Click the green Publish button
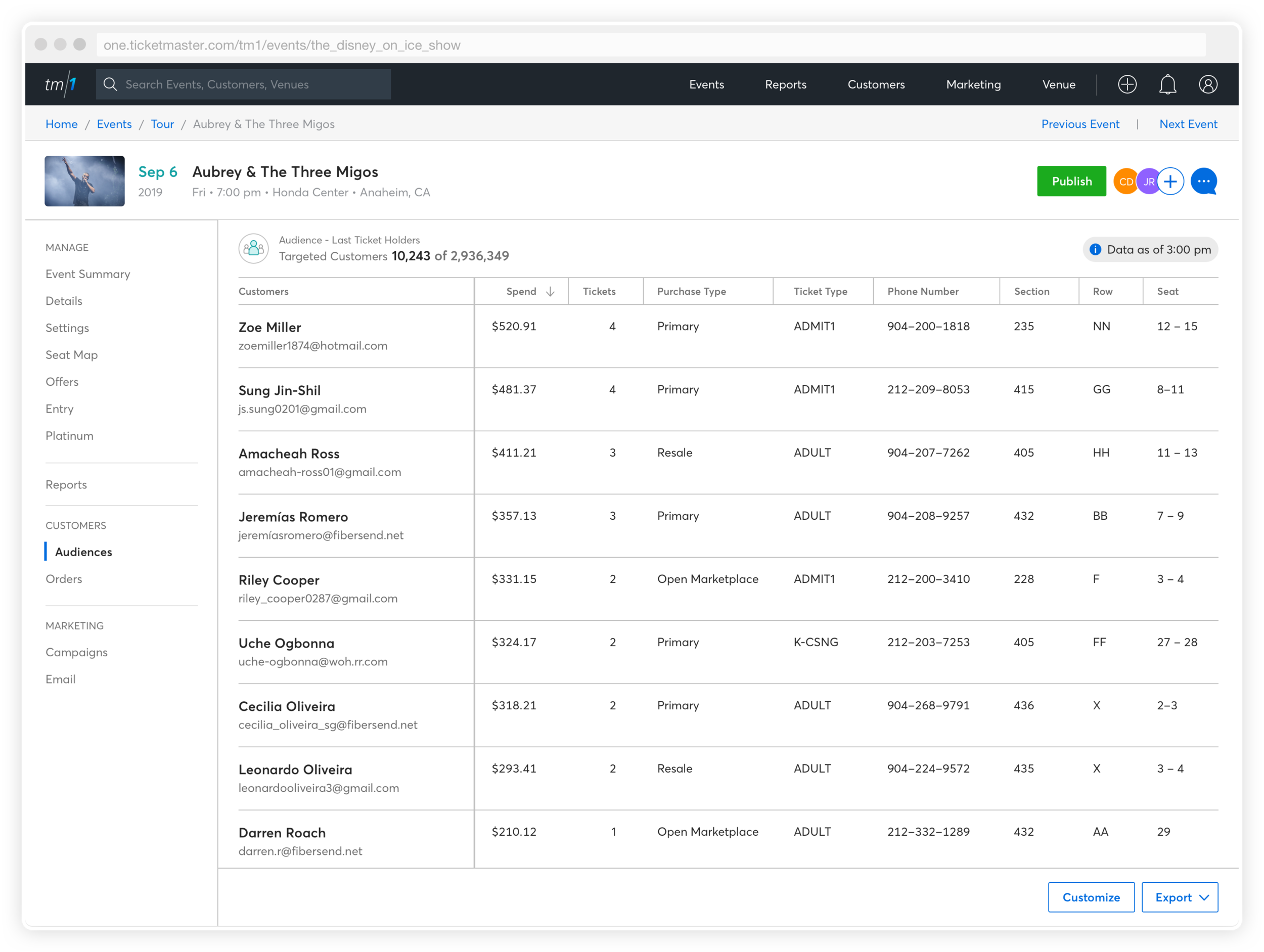 (1071, 182)
